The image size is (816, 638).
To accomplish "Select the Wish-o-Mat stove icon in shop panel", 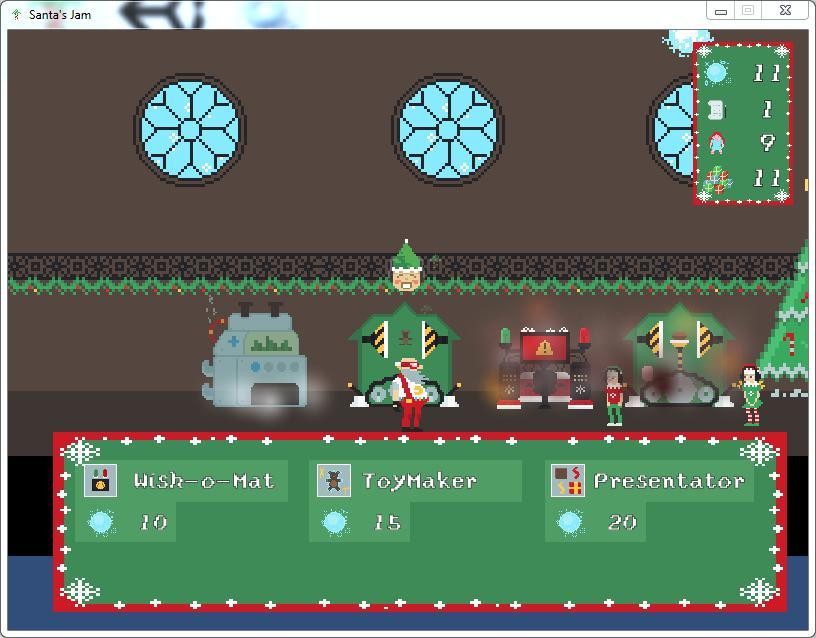I will pyautogui.click(x=100, y=479).
